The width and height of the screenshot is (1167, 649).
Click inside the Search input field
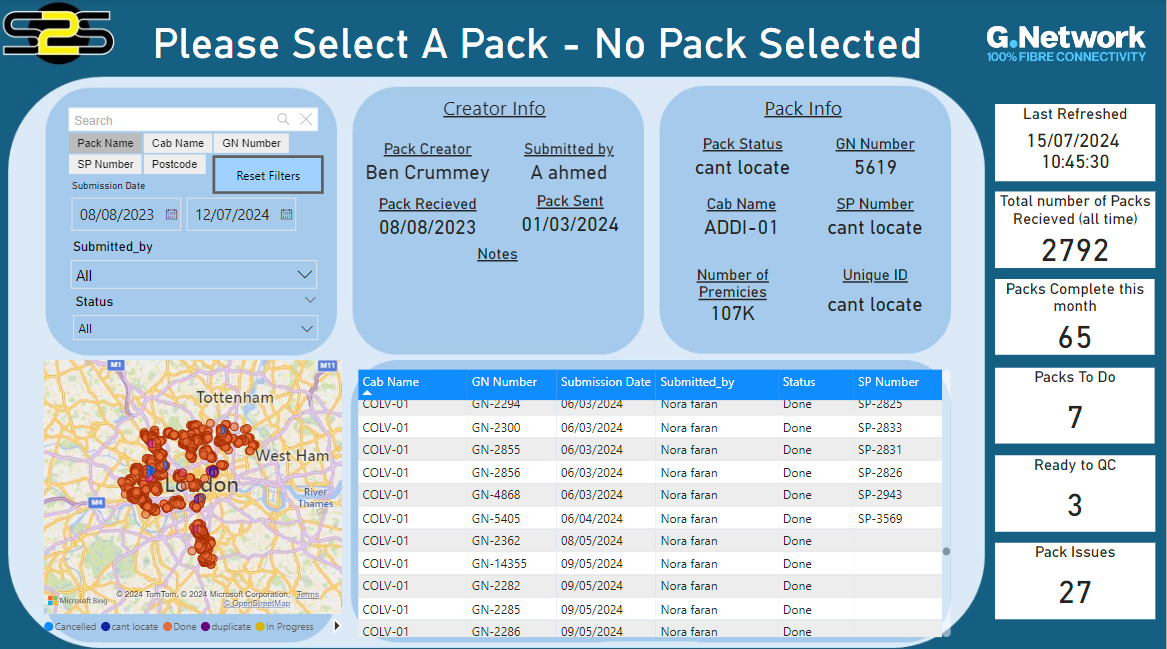pyautogui.click(x=170, y=120)
